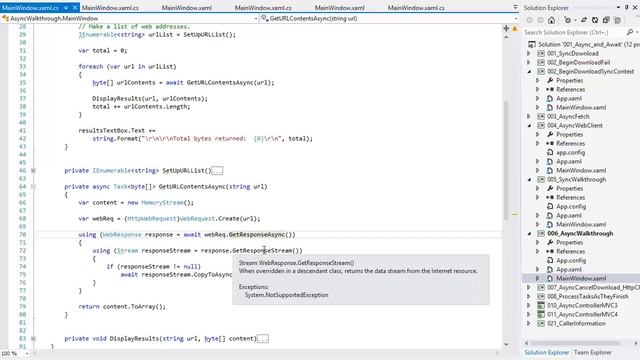Collapse the 005_SyncWalkthrough project
Image resolution: width=640 pixels, height=360 pixels.
(529, 180)
